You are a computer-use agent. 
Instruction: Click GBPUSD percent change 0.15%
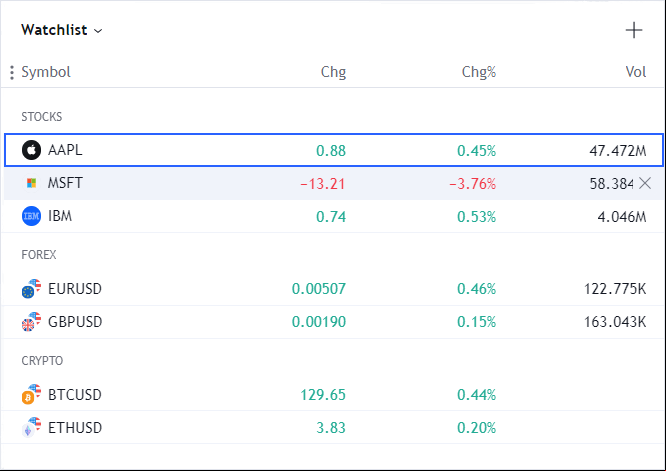pyautogui.click(x=477, y=322)
